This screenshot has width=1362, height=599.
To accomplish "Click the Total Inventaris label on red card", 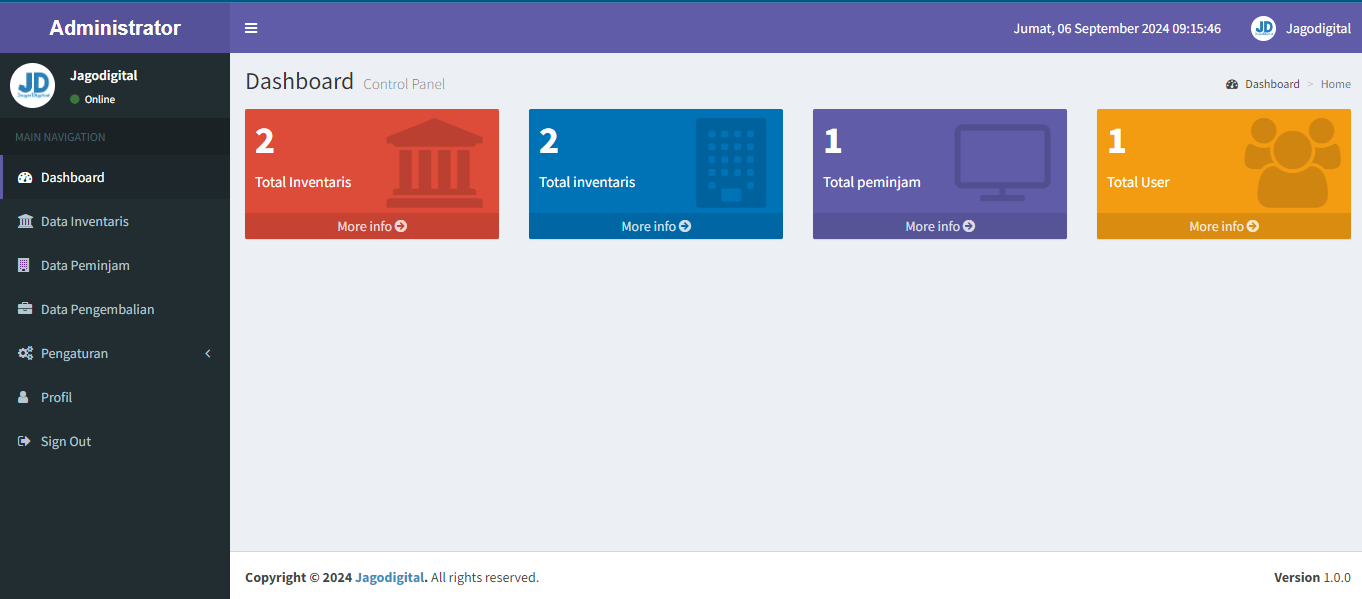I will click(303, 182).
